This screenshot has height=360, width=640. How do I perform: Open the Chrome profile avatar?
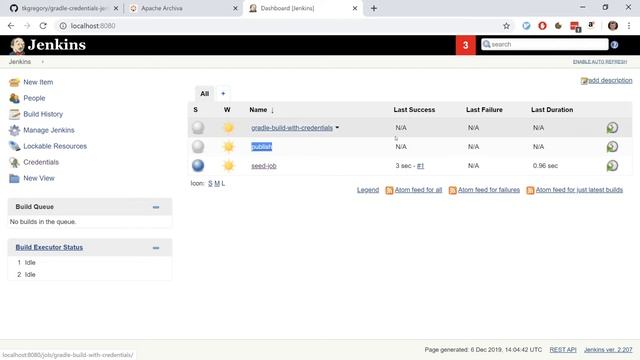coord(613,26)
